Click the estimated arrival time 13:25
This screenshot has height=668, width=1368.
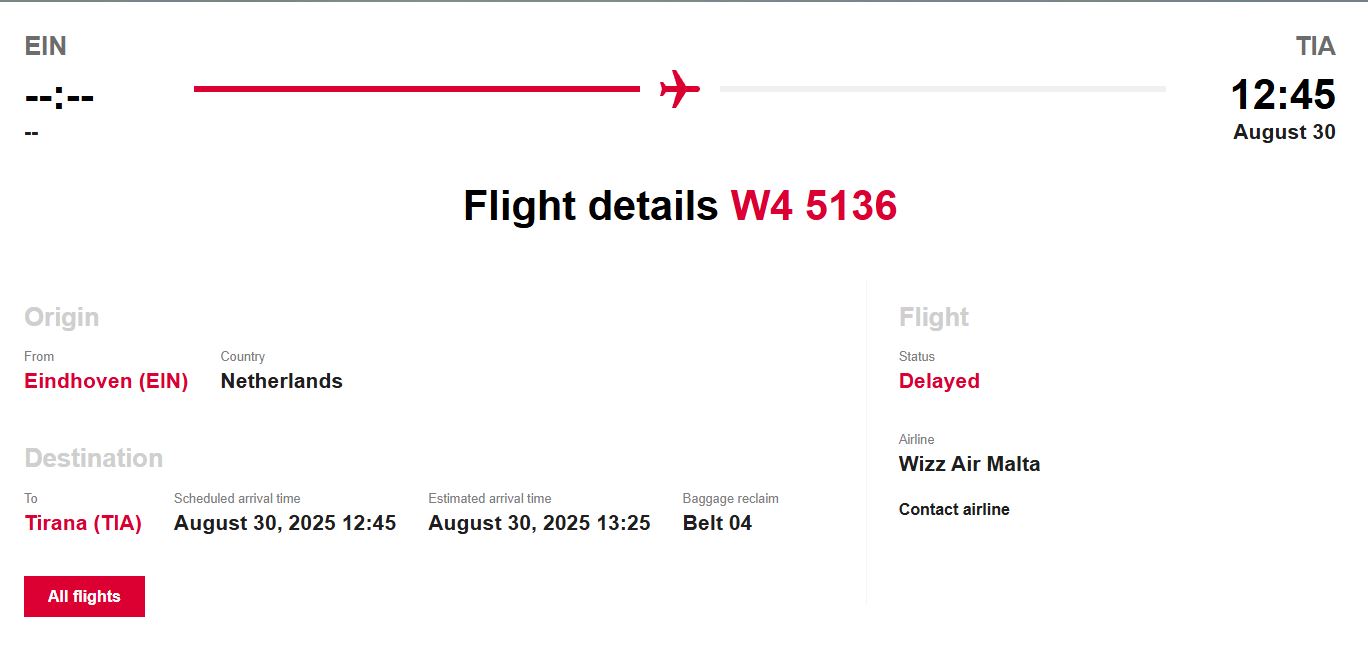[x=539, y=523]
